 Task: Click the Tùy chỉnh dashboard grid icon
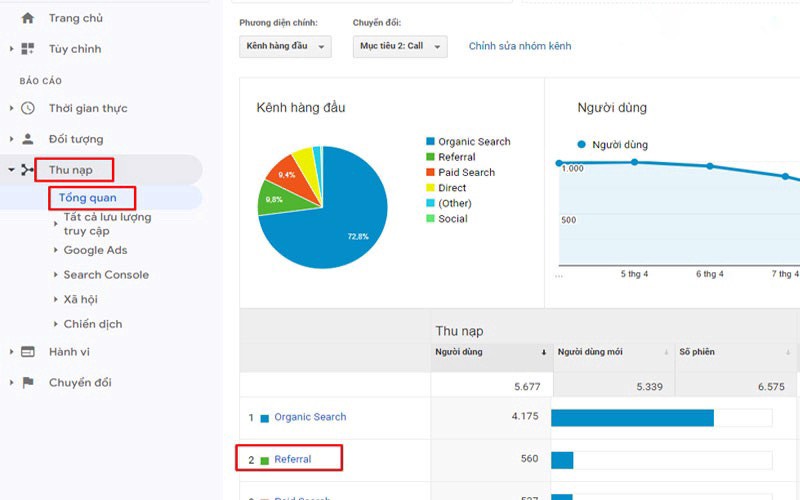coord(28,49)
